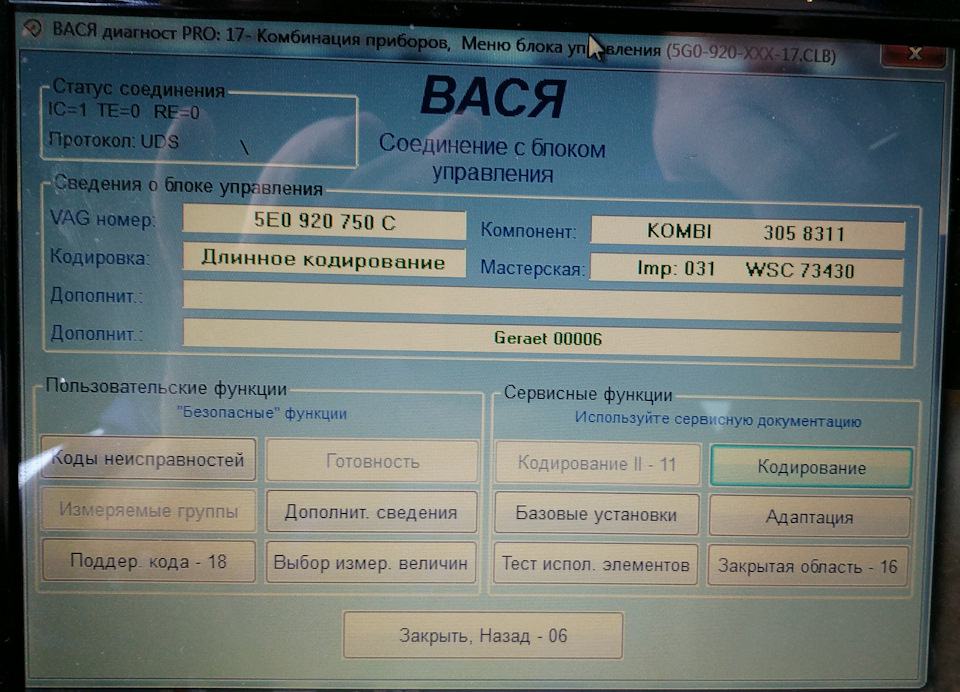
Task: Select the Кодировка field with Длинное кодирование
Action: click(325, 262)
